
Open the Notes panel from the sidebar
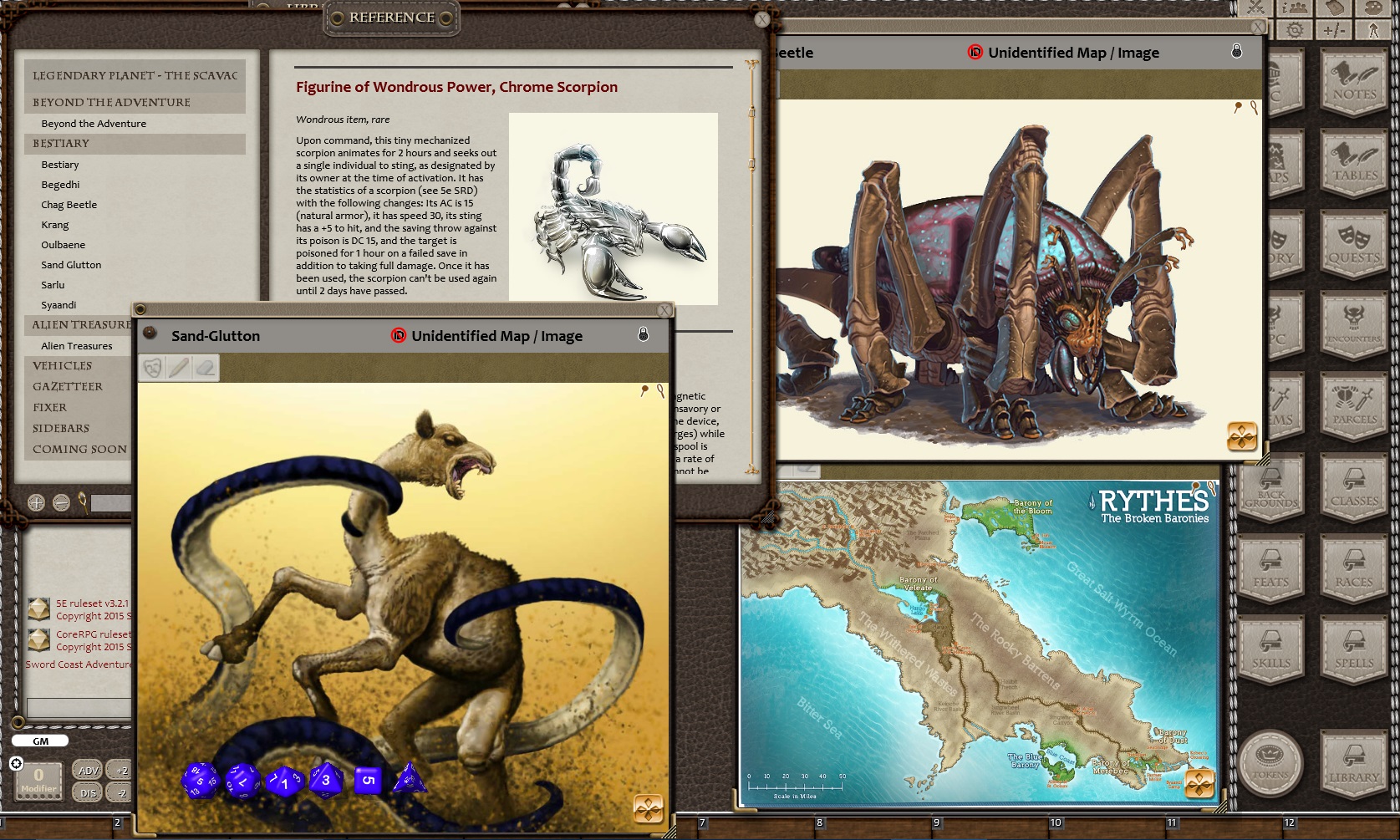[x=1354, y=84]
